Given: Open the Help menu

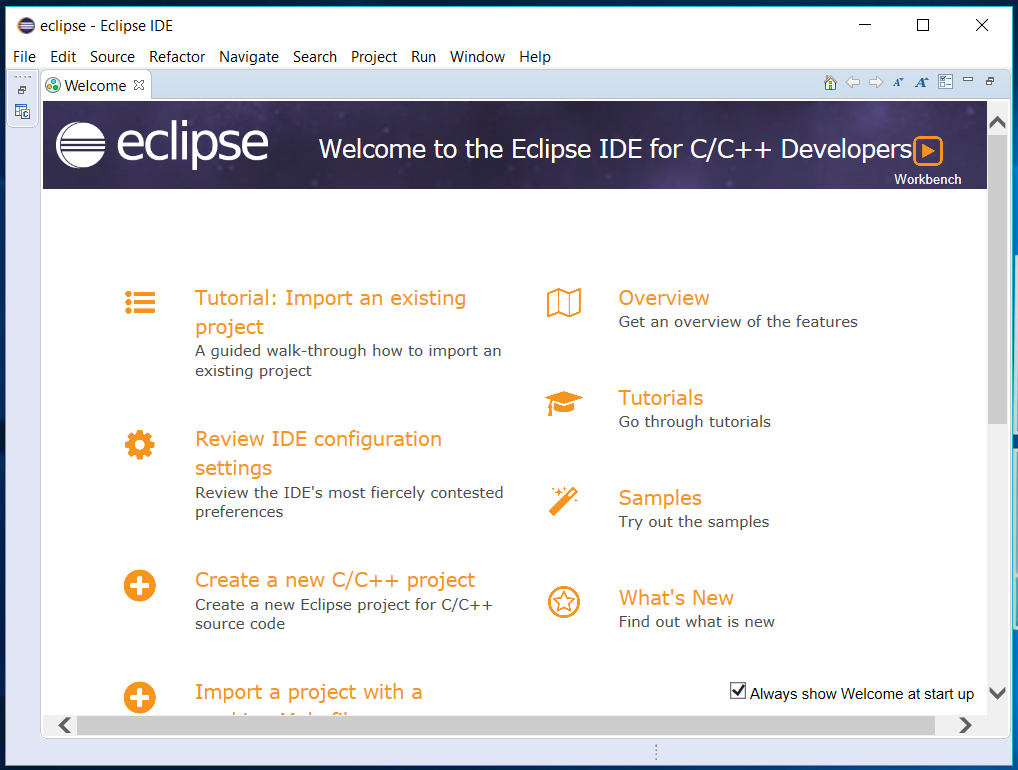Looking at the screenshot, I should tap(535, 56).
